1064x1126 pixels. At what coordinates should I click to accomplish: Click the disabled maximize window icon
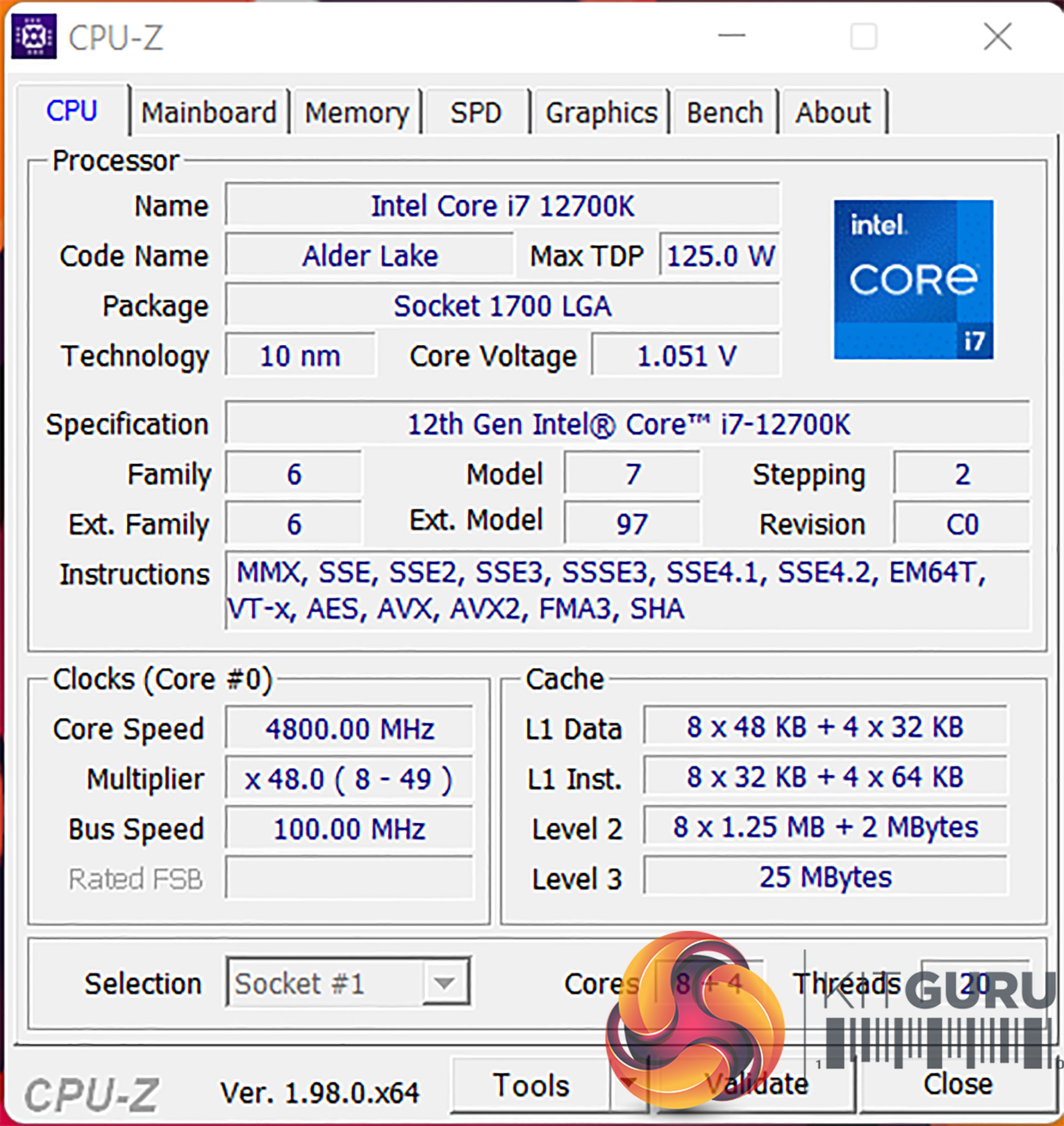(863, 37)
